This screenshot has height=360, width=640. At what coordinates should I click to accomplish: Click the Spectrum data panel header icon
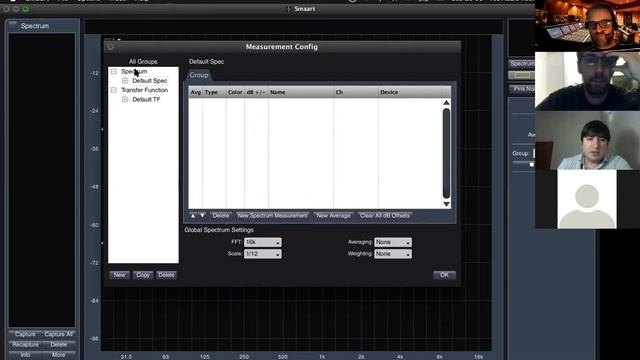pyautogui.click(x=13, y=24)
